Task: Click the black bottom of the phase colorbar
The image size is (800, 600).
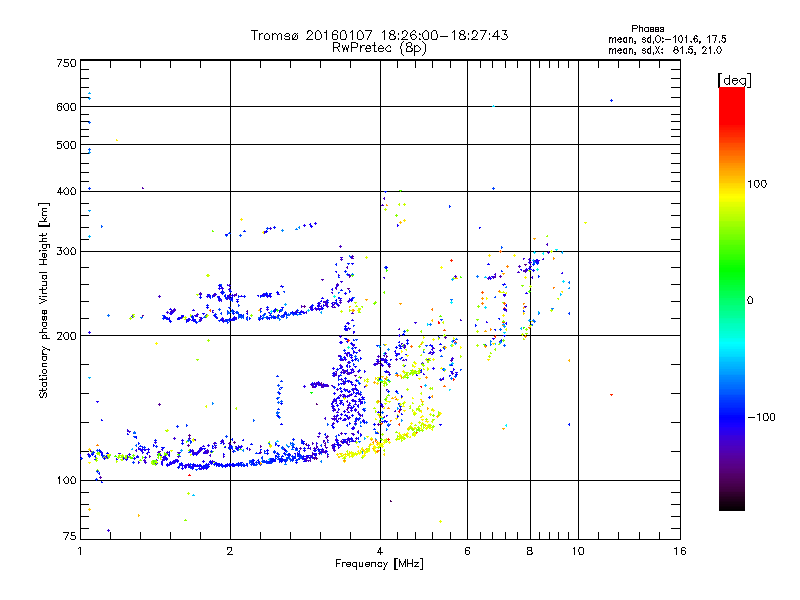Action: pyautogui.click(x=732, y=503)
